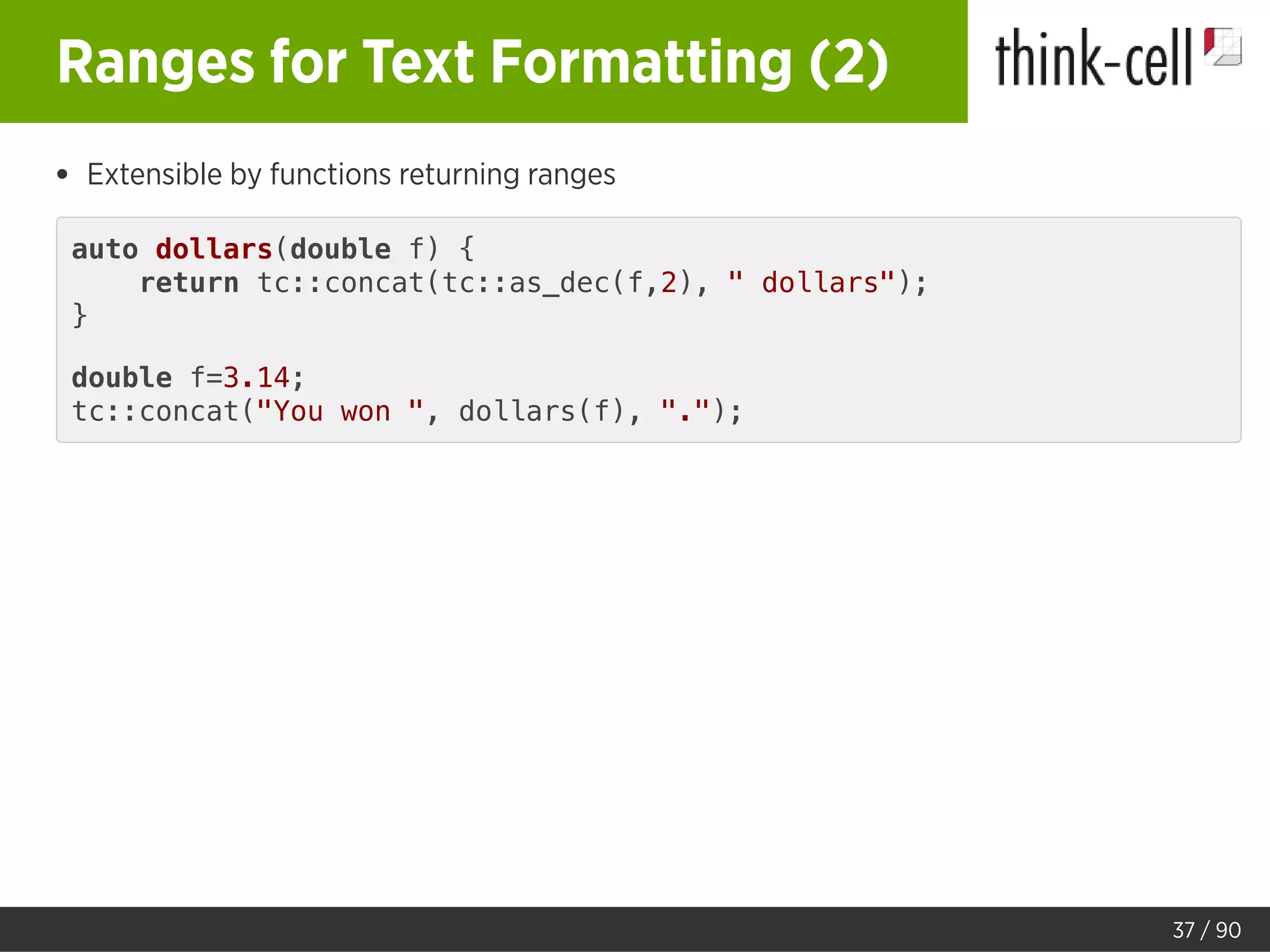Screen dimensions: 1270x952
Task: Click the line starting 'tc::concat("You won "'
Action: 407,412
